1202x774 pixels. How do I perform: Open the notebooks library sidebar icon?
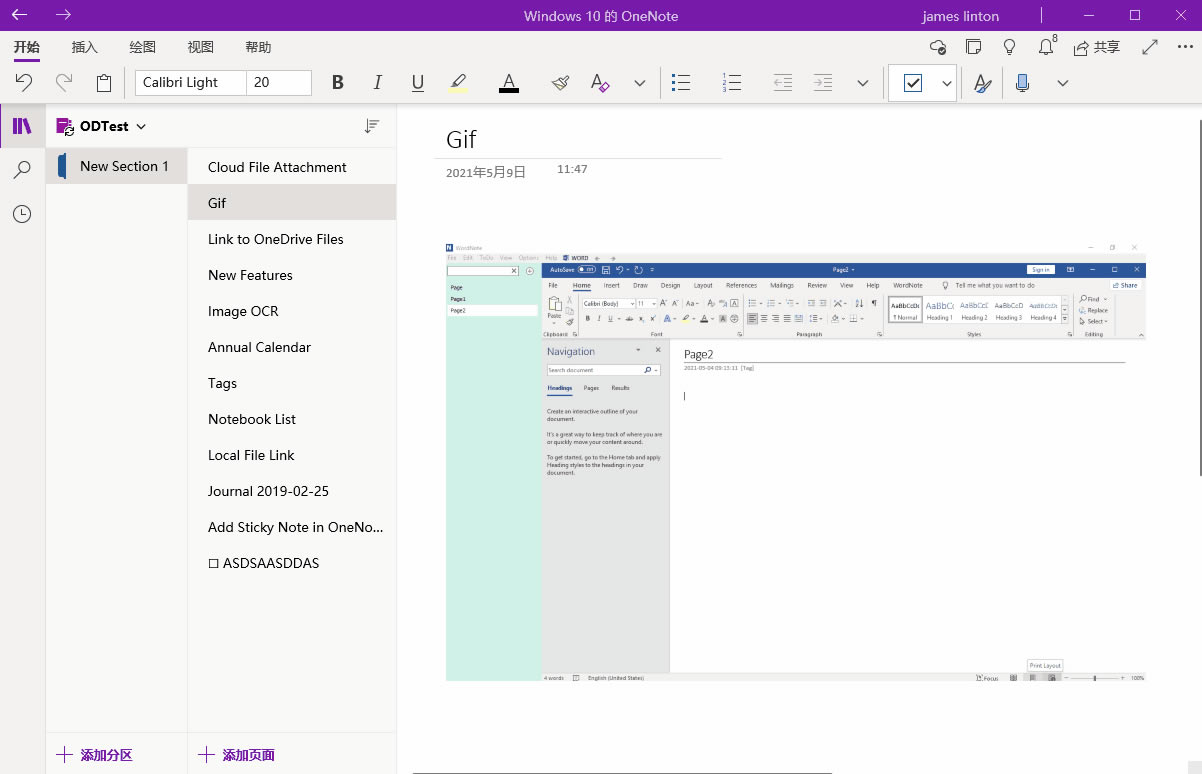tap(21, 125)
